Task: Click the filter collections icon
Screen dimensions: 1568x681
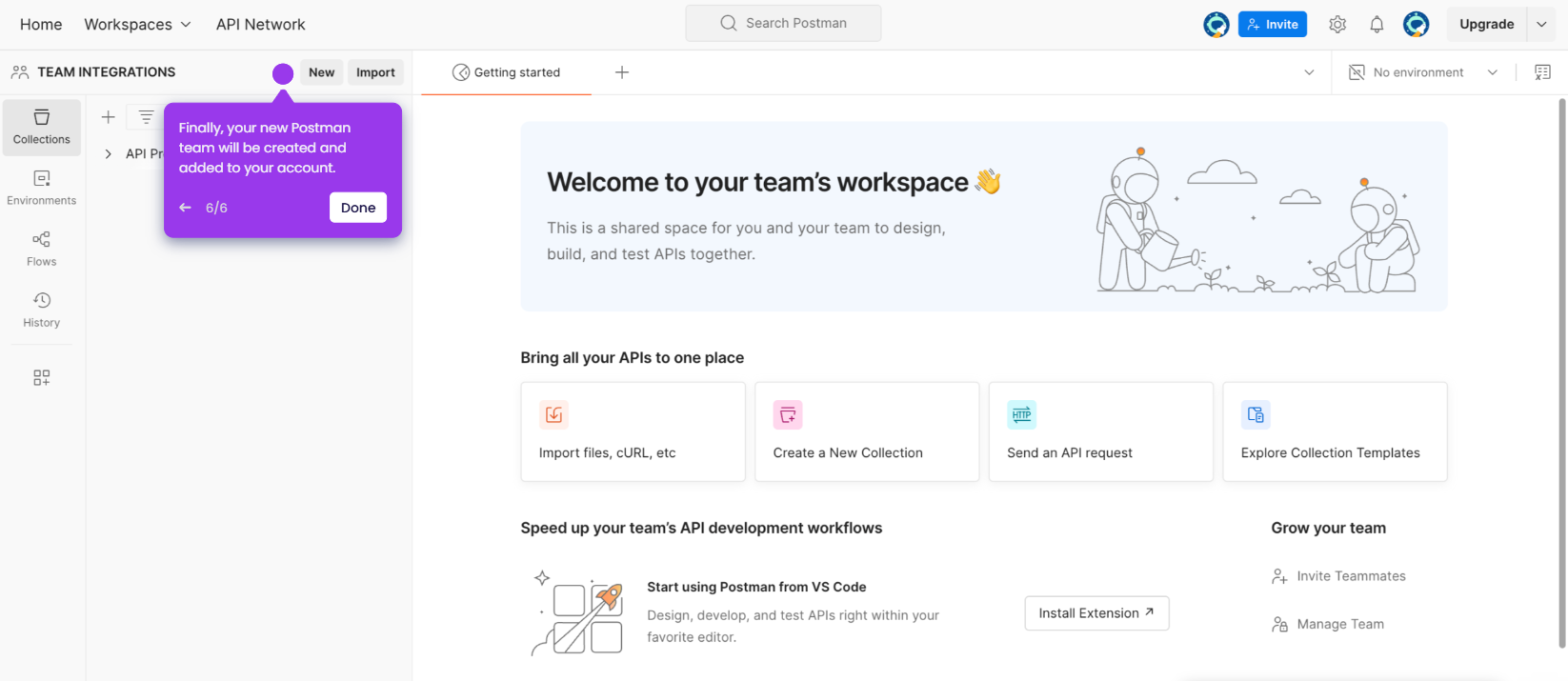Action: tap(146, 117)
